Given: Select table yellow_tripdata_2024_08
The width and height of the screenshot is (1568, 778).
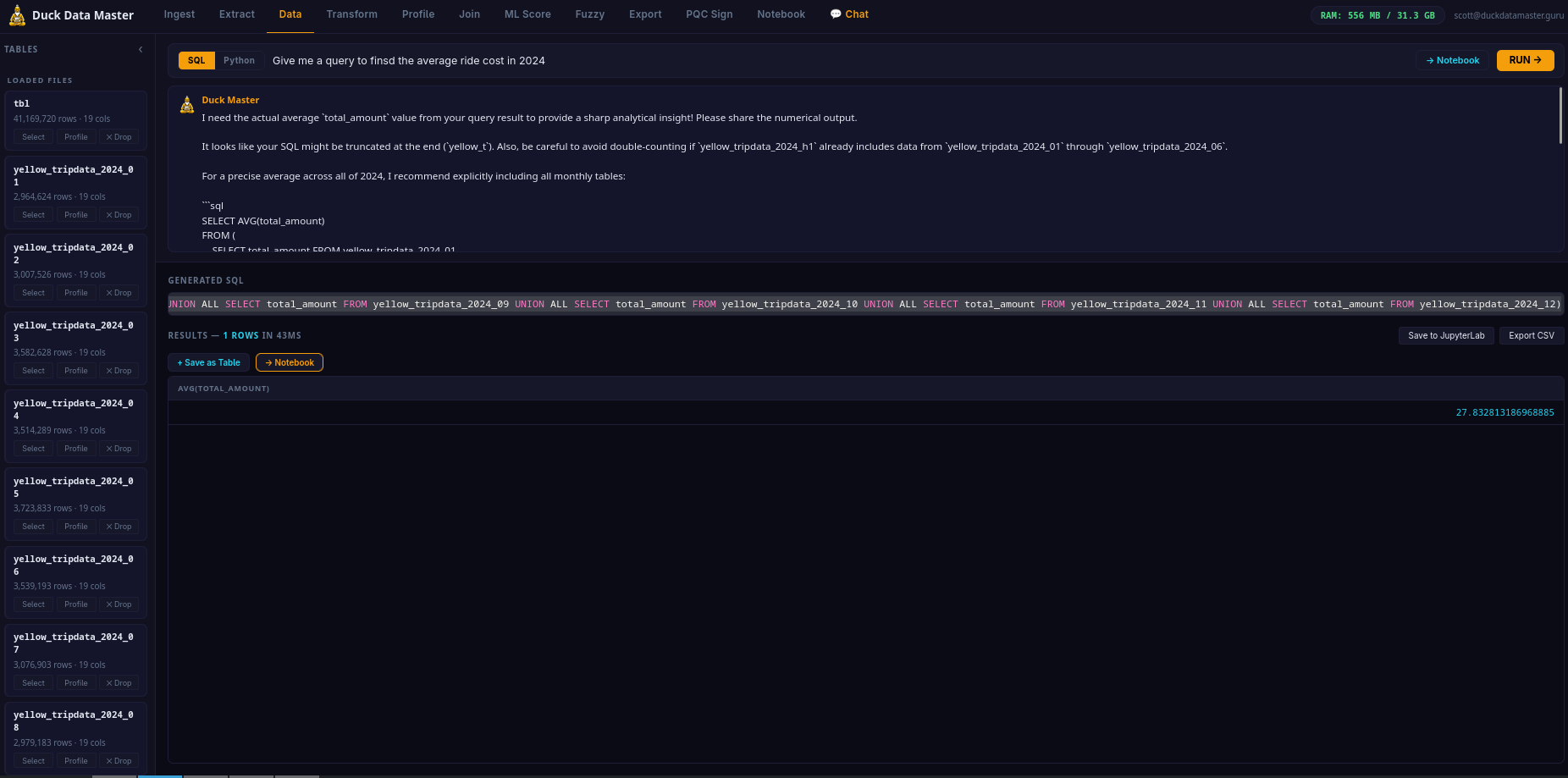Looking at the screenshot, I should tap(34, 761).
